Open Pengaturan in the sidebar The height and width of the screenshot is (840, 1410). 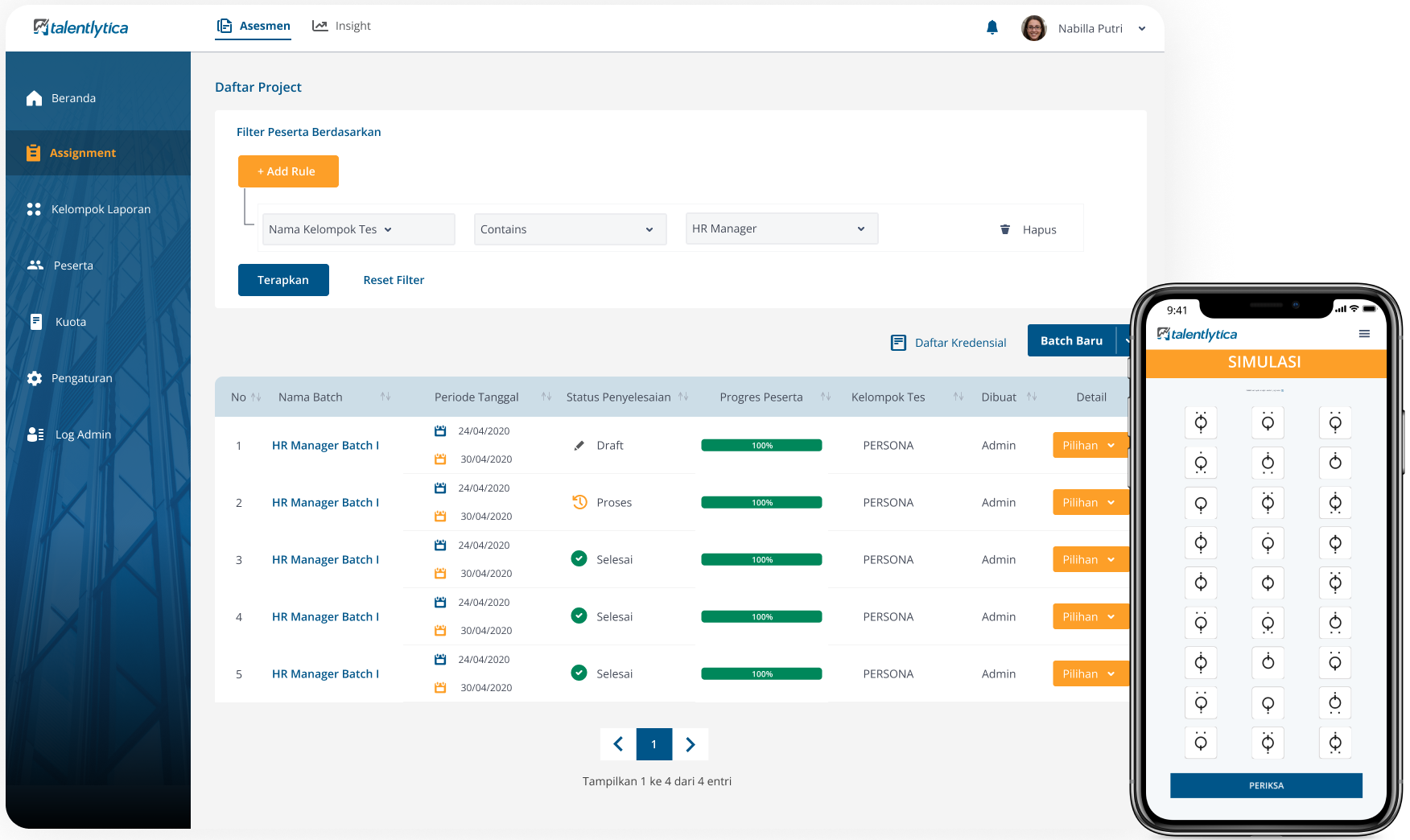(69, 378)
